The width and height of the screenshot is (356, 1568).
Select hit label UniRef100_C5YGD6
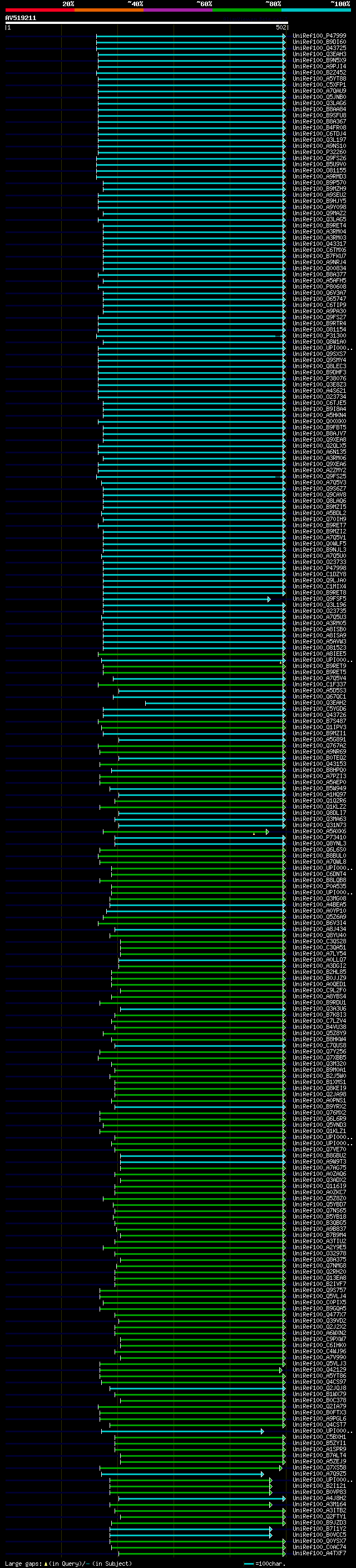coord(319,709)
